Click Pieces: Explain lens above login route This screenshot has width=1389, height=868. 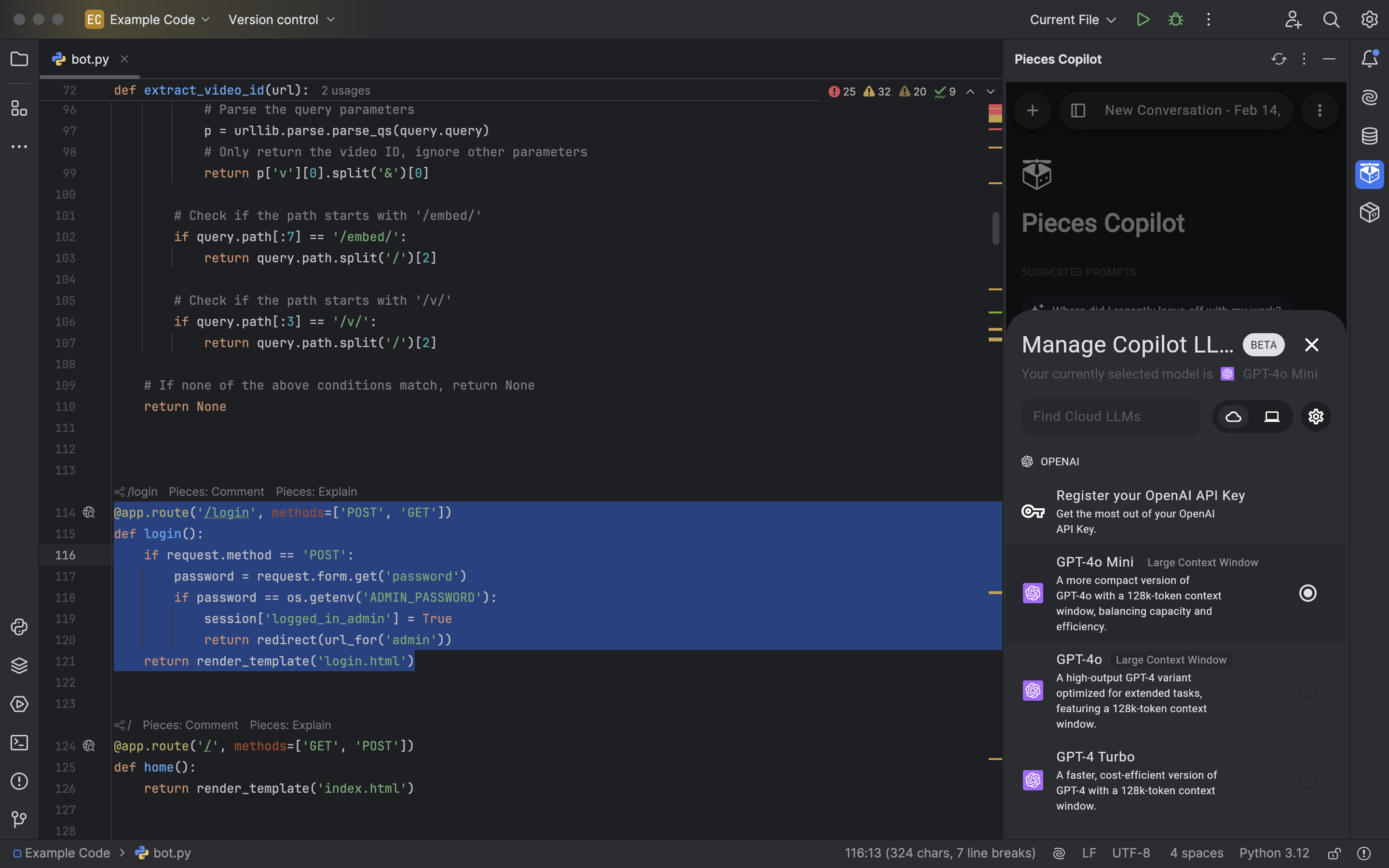316,491
